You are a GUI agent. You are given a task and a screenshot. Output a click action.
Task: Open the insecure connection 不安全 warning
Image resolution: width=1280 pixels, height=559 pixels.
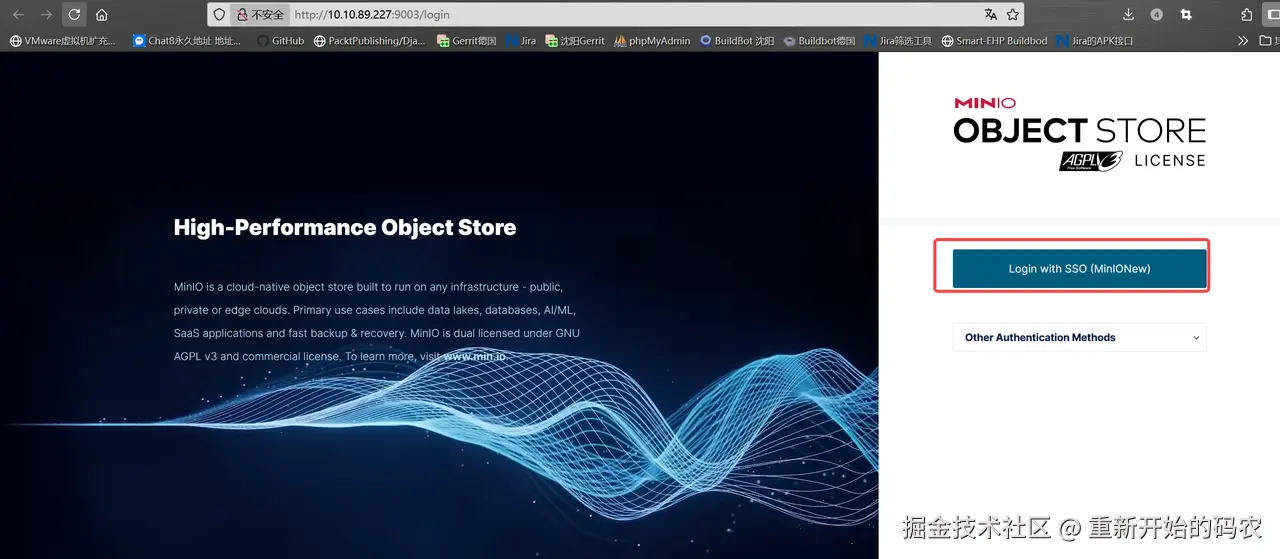[x=259, y=15]
